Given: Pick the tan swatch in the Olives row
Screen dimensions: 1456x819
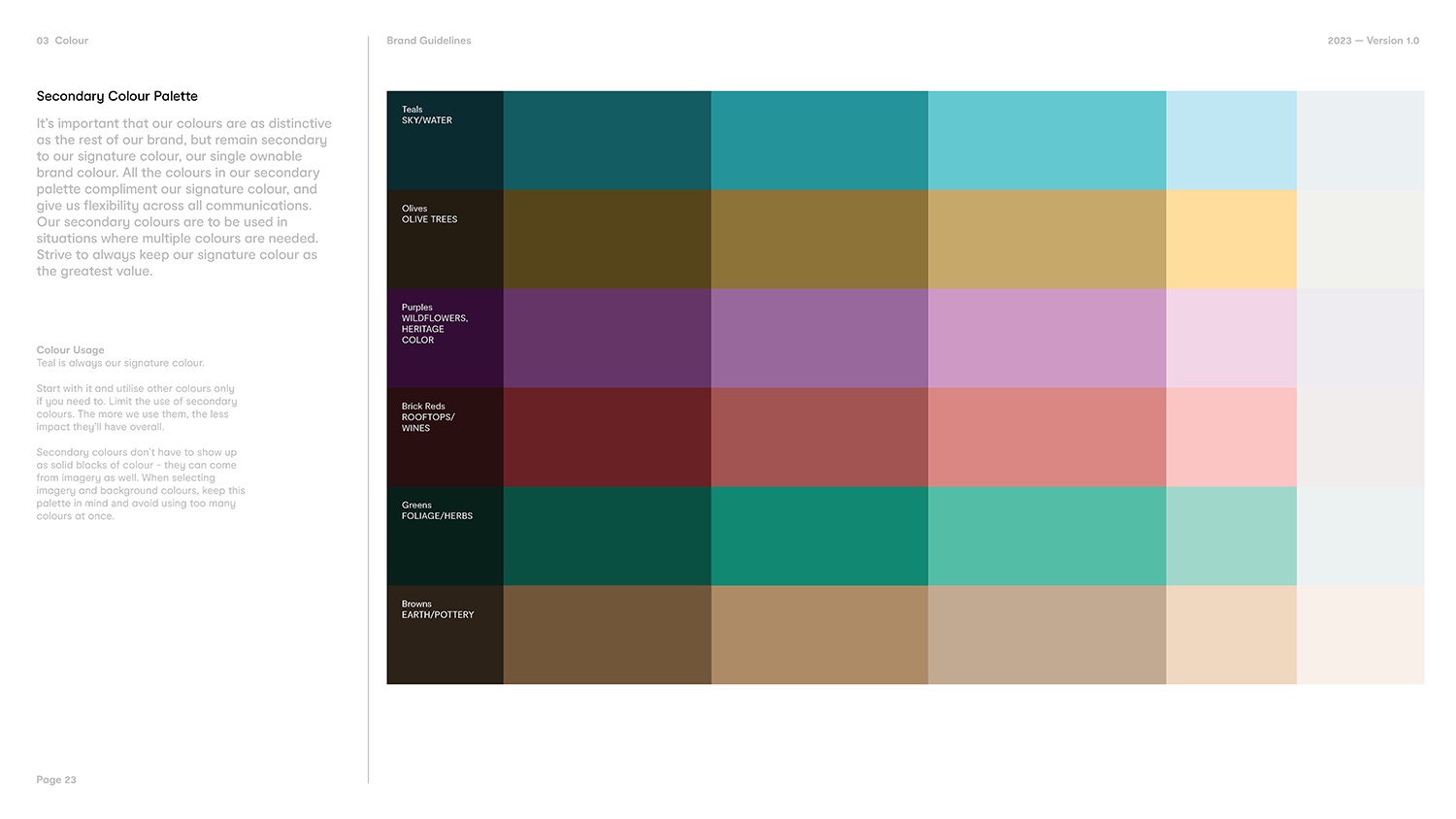Looking at the screenshot, I should [1046, 239].
